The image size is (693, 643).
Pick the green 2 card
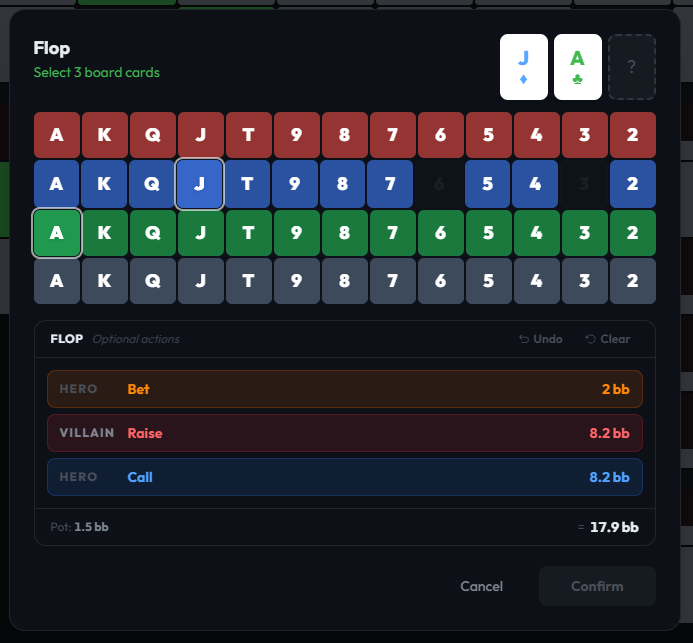pyautogui.click(x=632, y=233)
